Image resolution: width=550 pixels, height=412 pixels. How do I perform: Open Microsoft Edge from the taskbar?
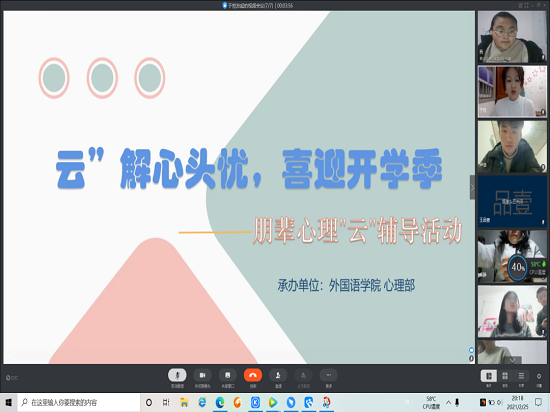[x=220, y=403]
